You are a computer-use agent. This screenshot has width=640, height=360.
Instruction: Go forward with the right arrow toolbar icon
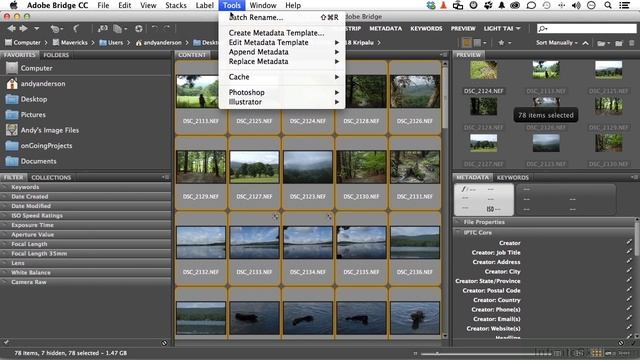pos(24,29)
